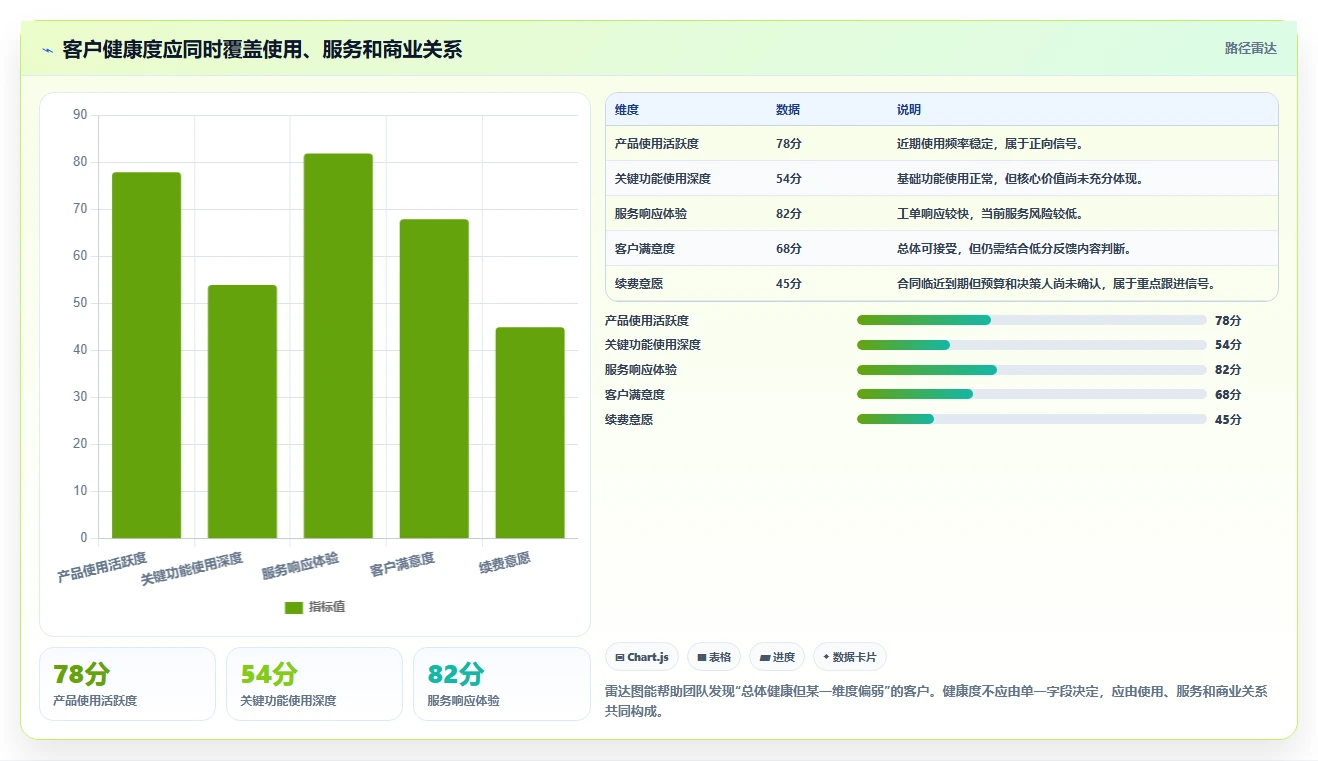Click the paragraph beginning 雷达图能帮助团队发现
1318x761 pixels.
(937, 701)
